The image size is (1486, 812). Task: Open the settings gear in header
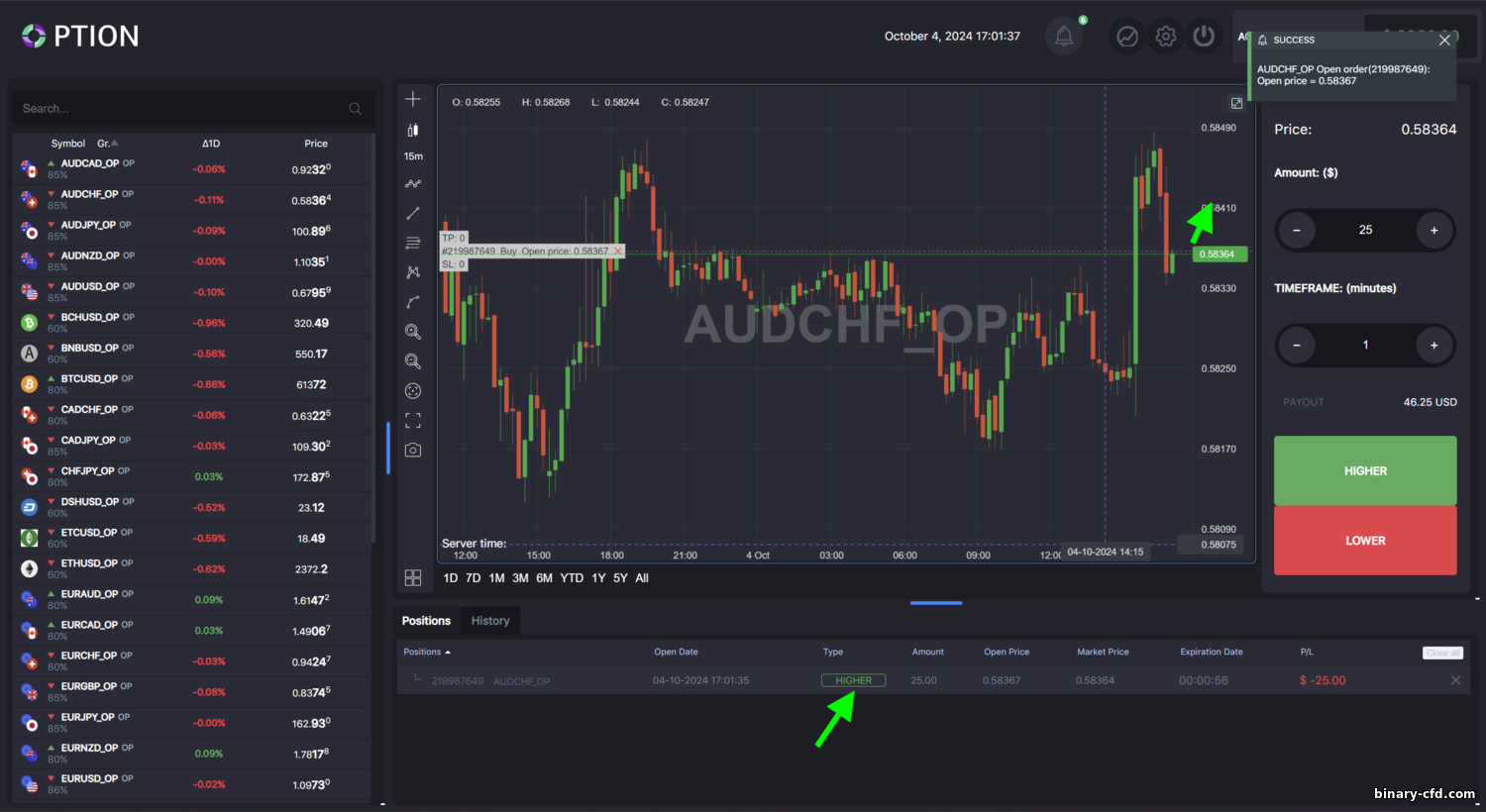pyautogui.click(x=1166, y=37)
